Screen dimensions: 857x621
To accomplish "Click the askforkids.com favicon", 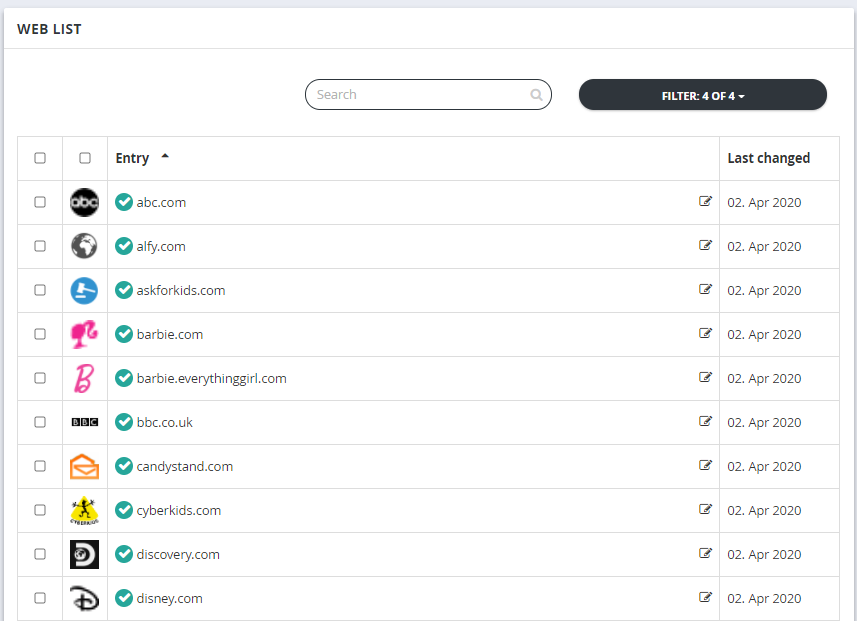I will 84,290.
